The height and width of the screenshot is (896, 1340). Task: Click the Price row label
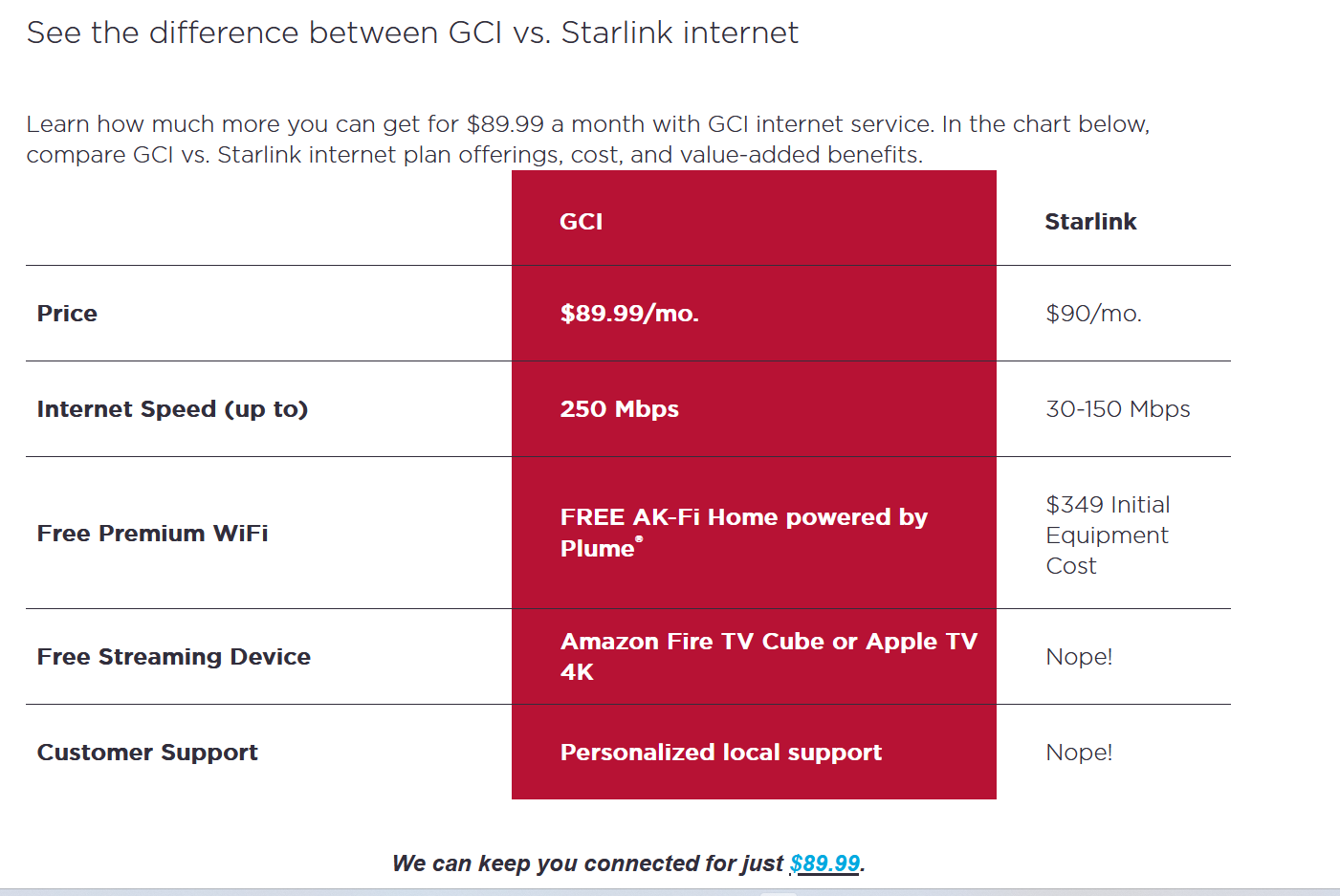[67, 314]
